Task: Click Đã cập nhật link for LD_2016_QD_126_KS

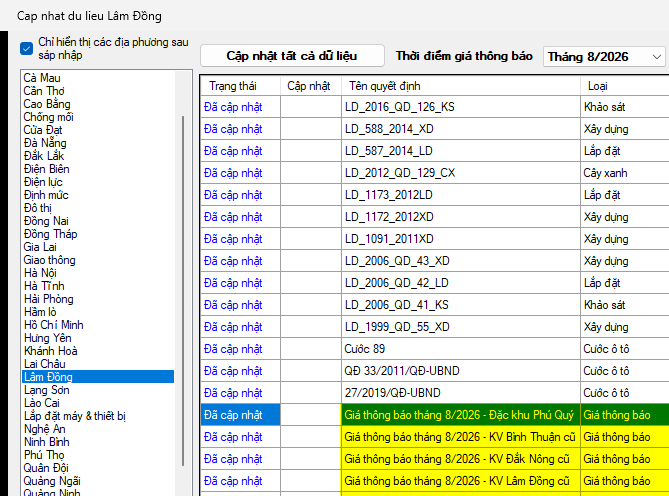Action: pyautogui.click(x=233, y=107)
